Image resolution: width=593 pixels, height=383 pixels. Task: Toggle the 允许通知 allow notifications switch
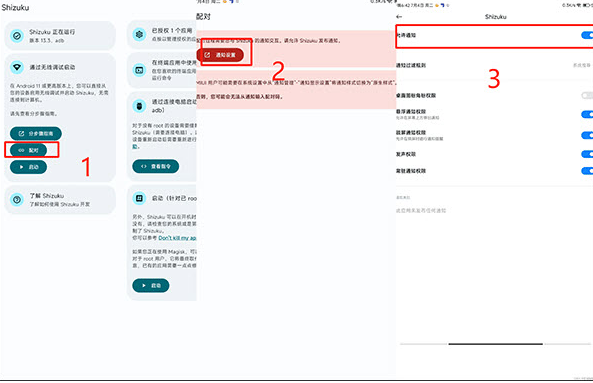(x=587, y=35)
